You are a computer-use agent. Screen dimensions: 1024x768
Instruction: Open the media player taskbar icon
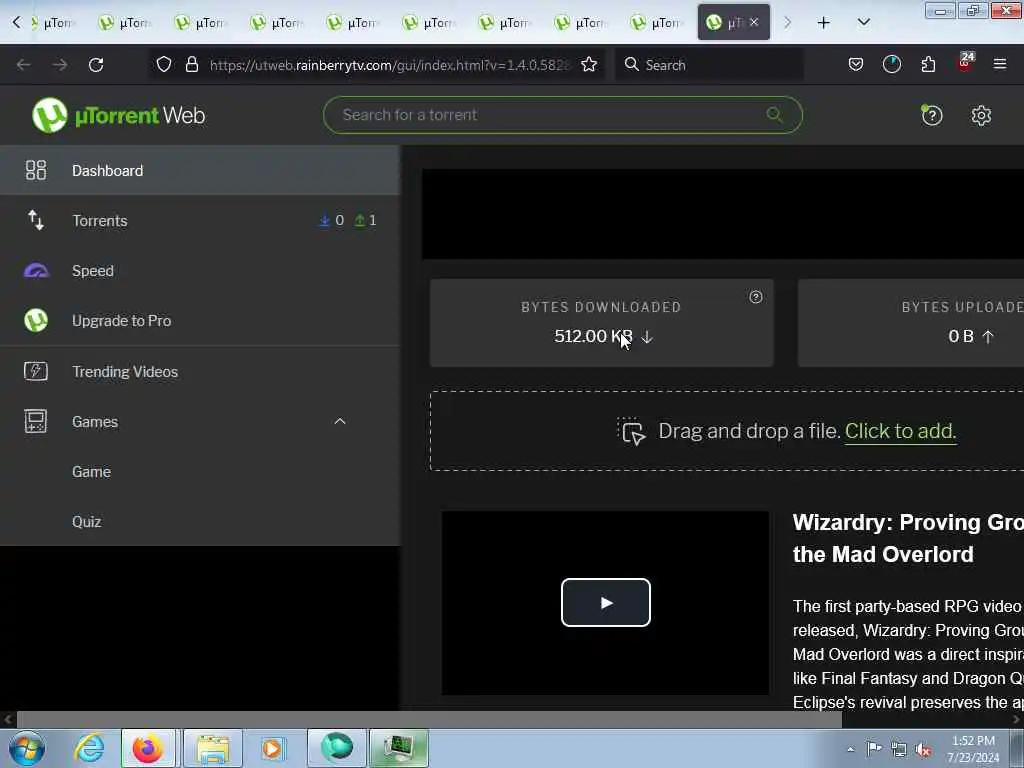[x=272, y=748]
